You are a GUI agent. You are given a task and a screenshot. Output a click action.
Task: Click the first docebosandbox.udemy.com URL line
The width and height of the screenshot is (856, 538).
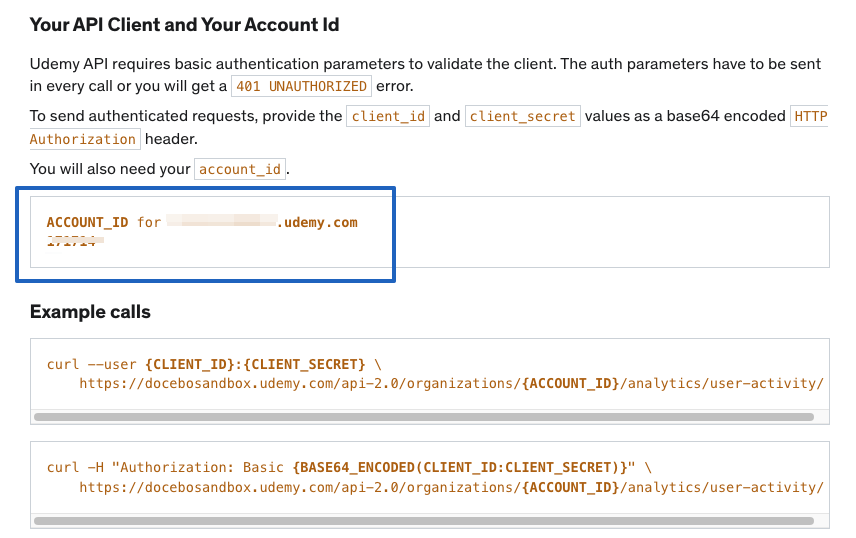451,383
